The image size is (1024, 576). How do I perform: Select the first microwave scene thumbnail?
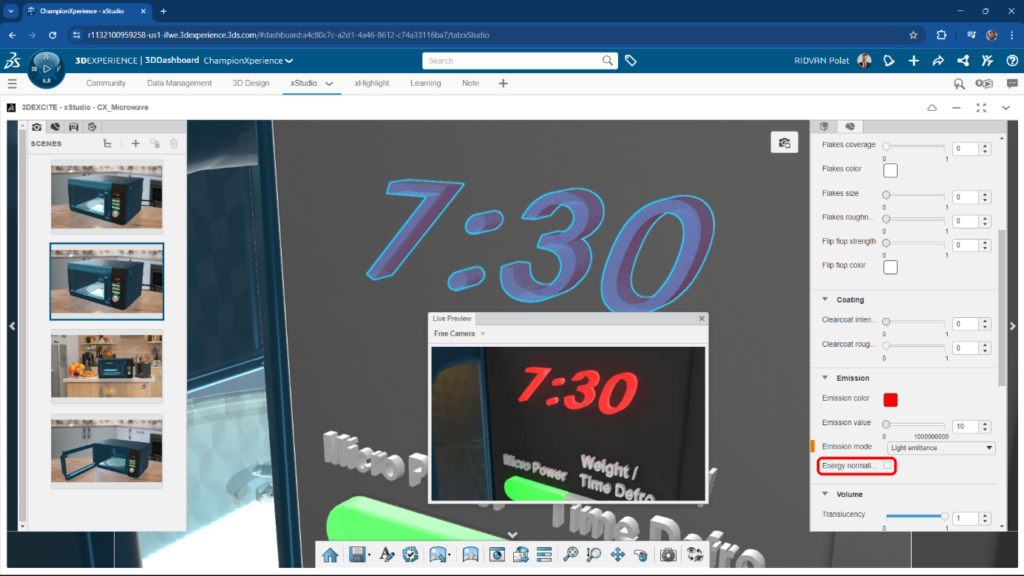tap(107, 197)
